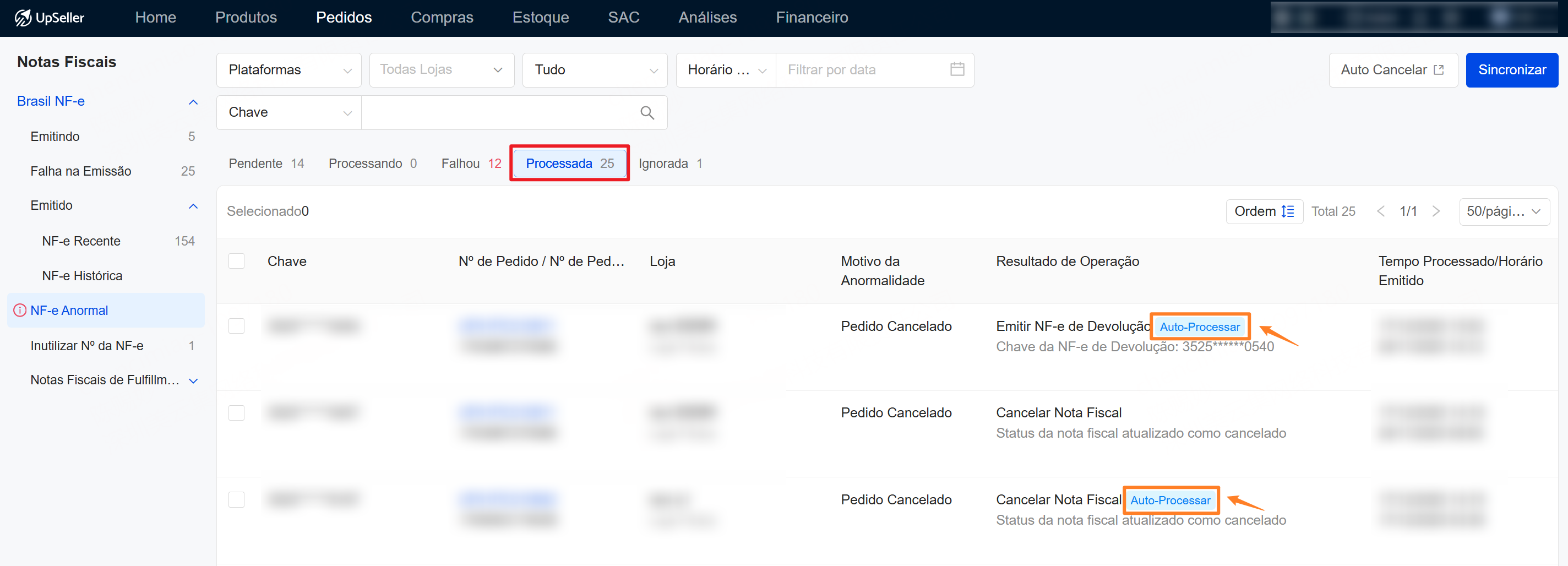
Task: Check the third row's checkbox
Action: (236, 500)
